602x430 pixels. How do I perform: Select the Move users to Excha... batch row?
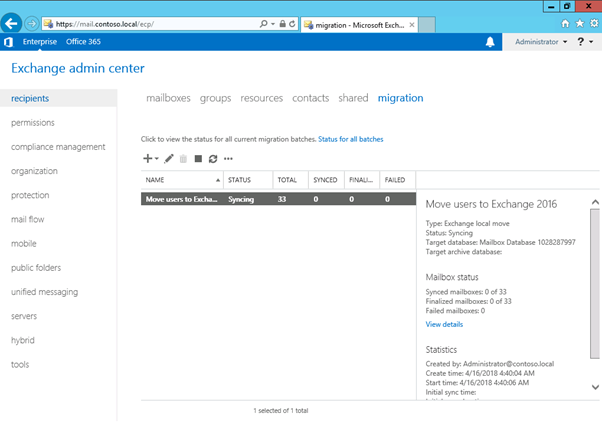pos(278,199)
